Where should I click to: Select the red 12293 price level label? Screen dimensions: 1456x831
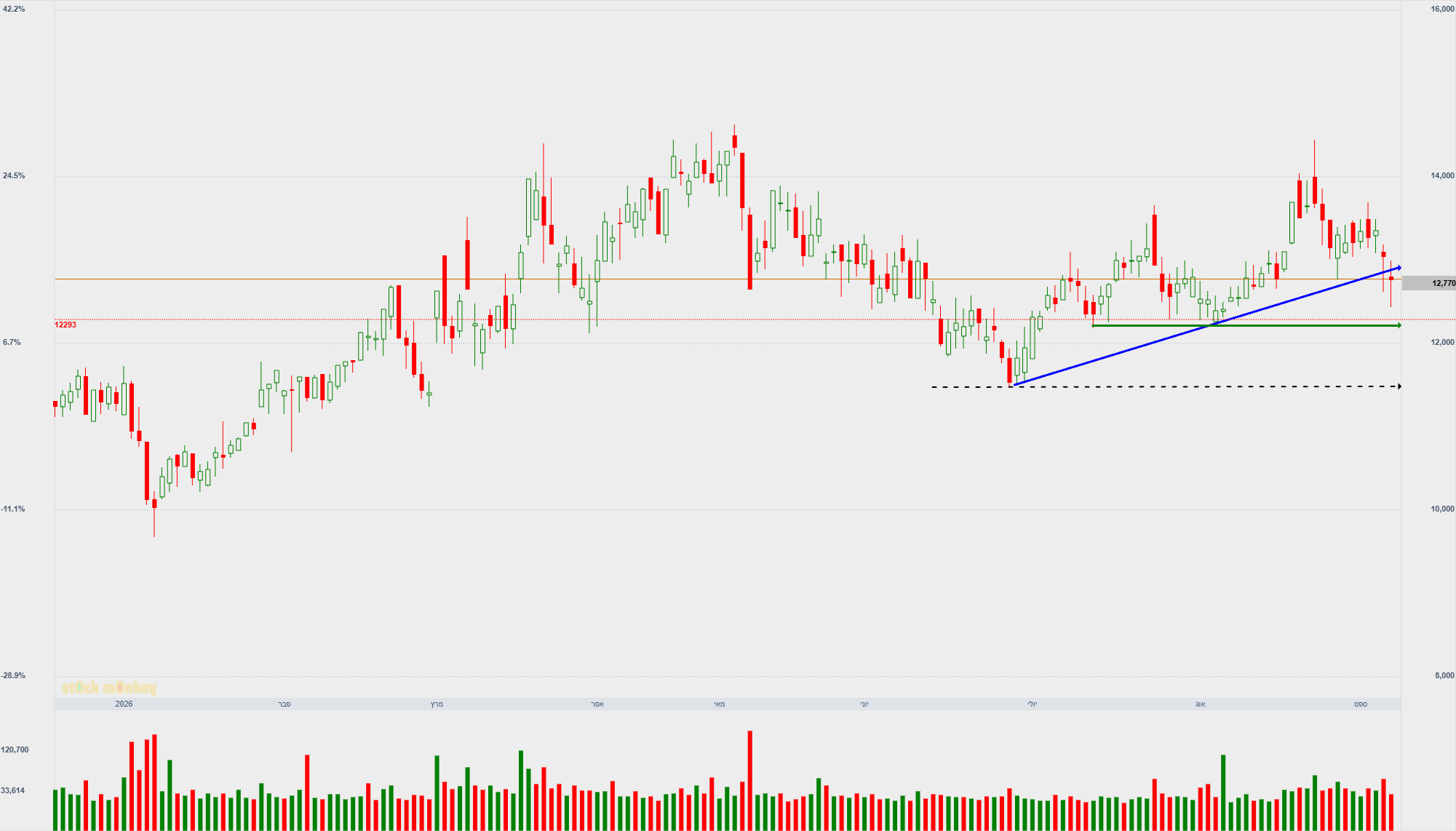click(x=65, y=325)
